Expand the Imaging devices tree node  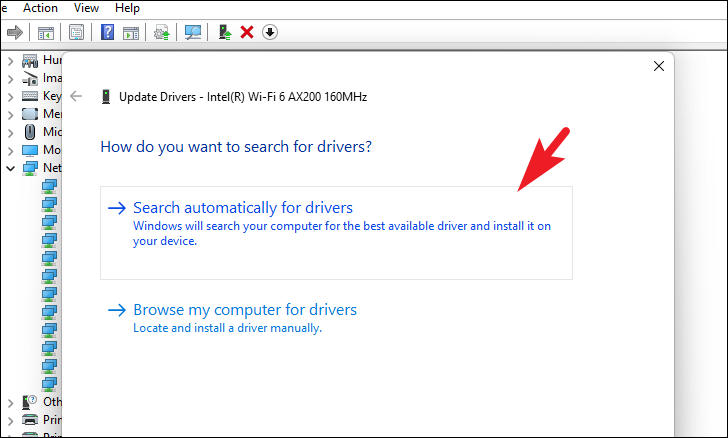(11, 79)
